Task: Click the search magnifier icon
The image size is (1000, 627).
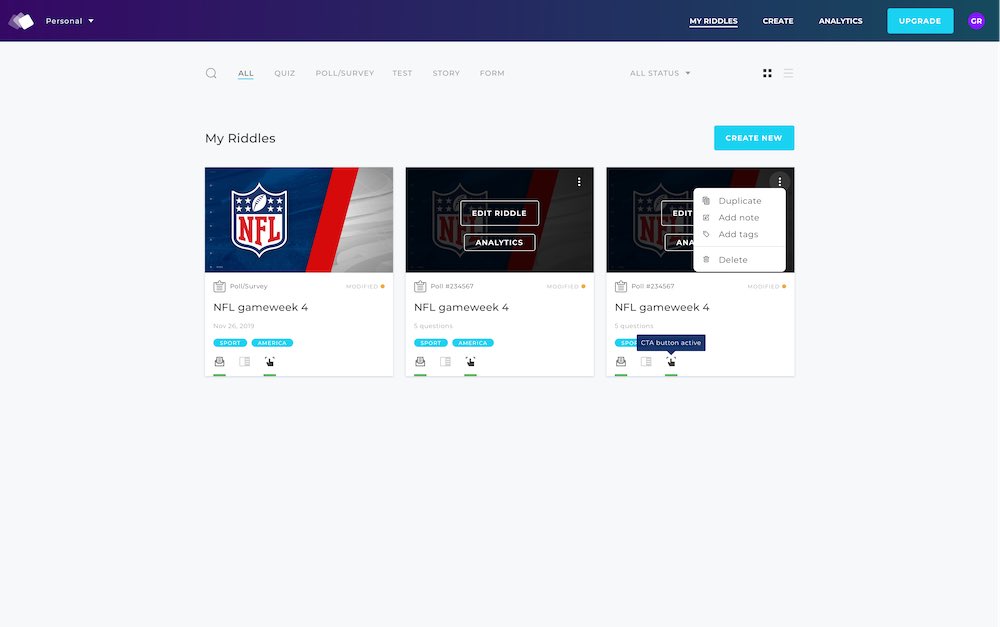Action: point(211,73)
